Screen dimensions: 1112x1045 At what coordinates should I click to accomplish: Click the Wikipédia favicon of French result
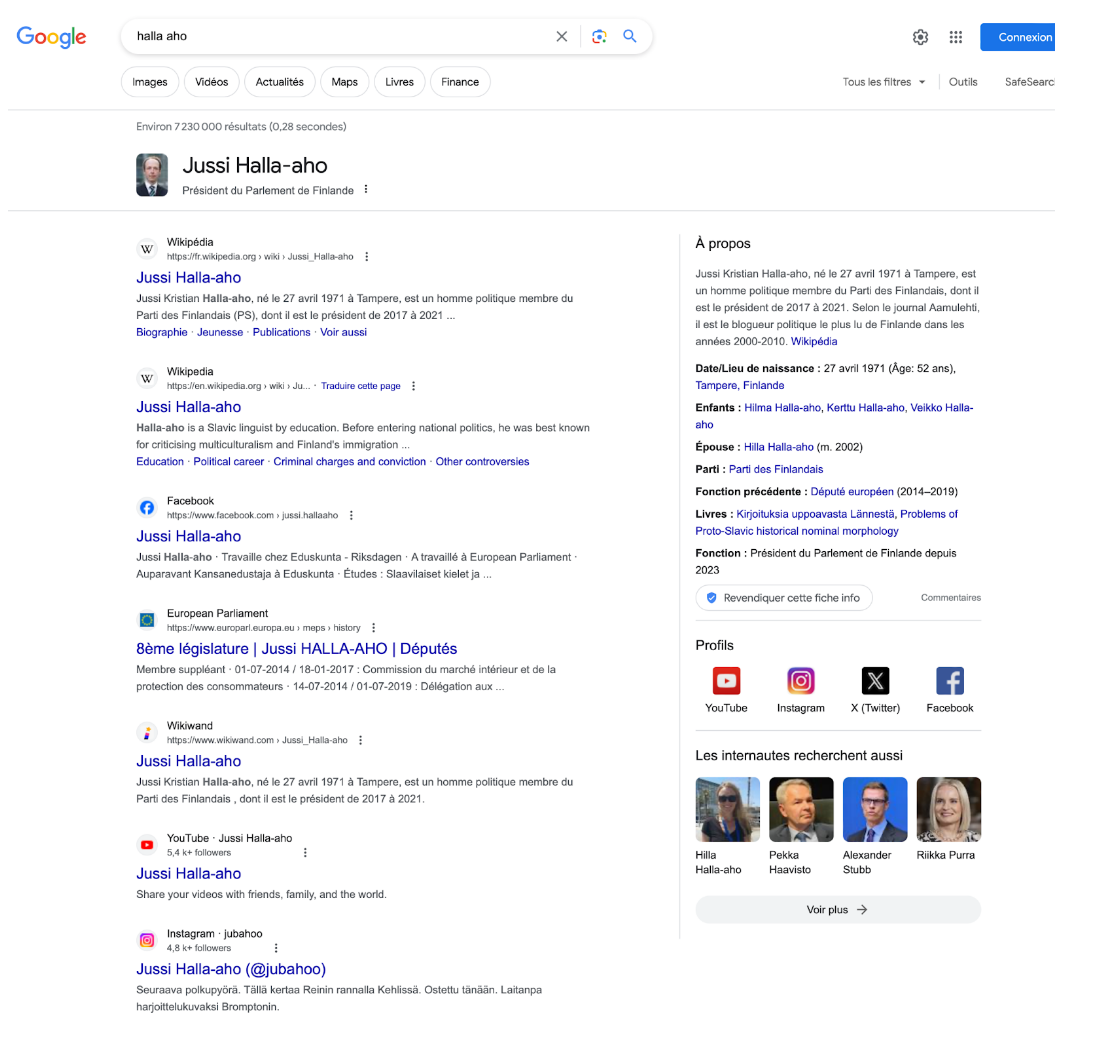(147, 249)
